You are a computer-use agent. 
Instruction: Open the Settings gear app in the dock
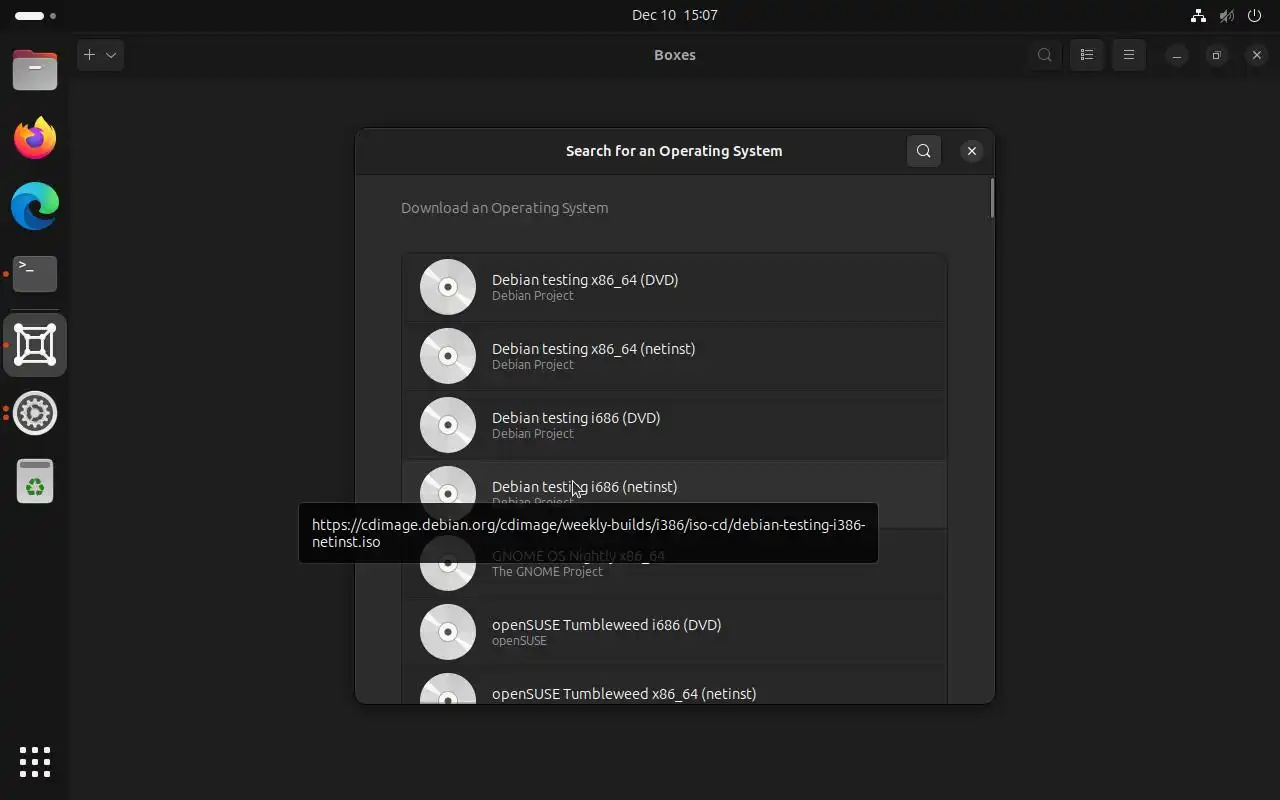pyautogui.click(x=35, y=413)
